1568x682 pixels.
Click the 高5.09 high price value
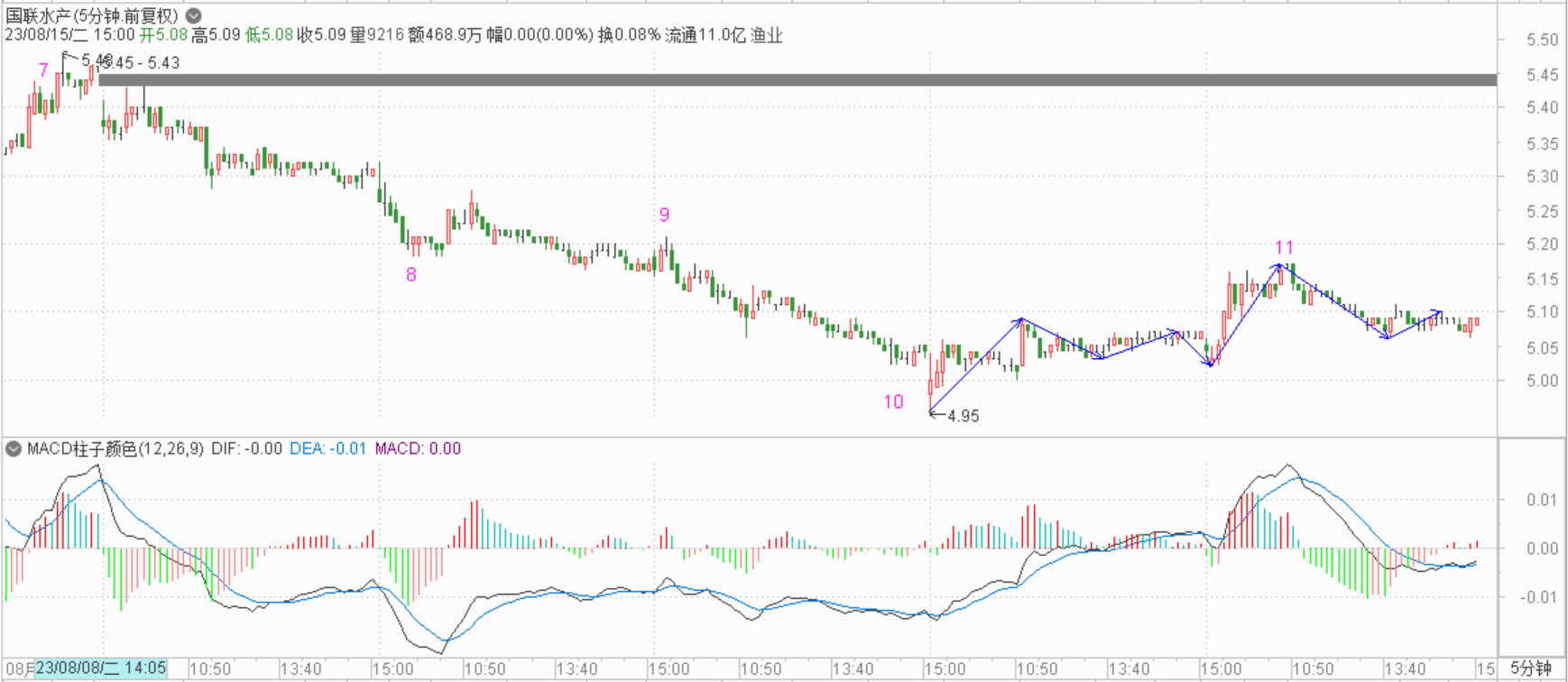(x=217, y=35)
